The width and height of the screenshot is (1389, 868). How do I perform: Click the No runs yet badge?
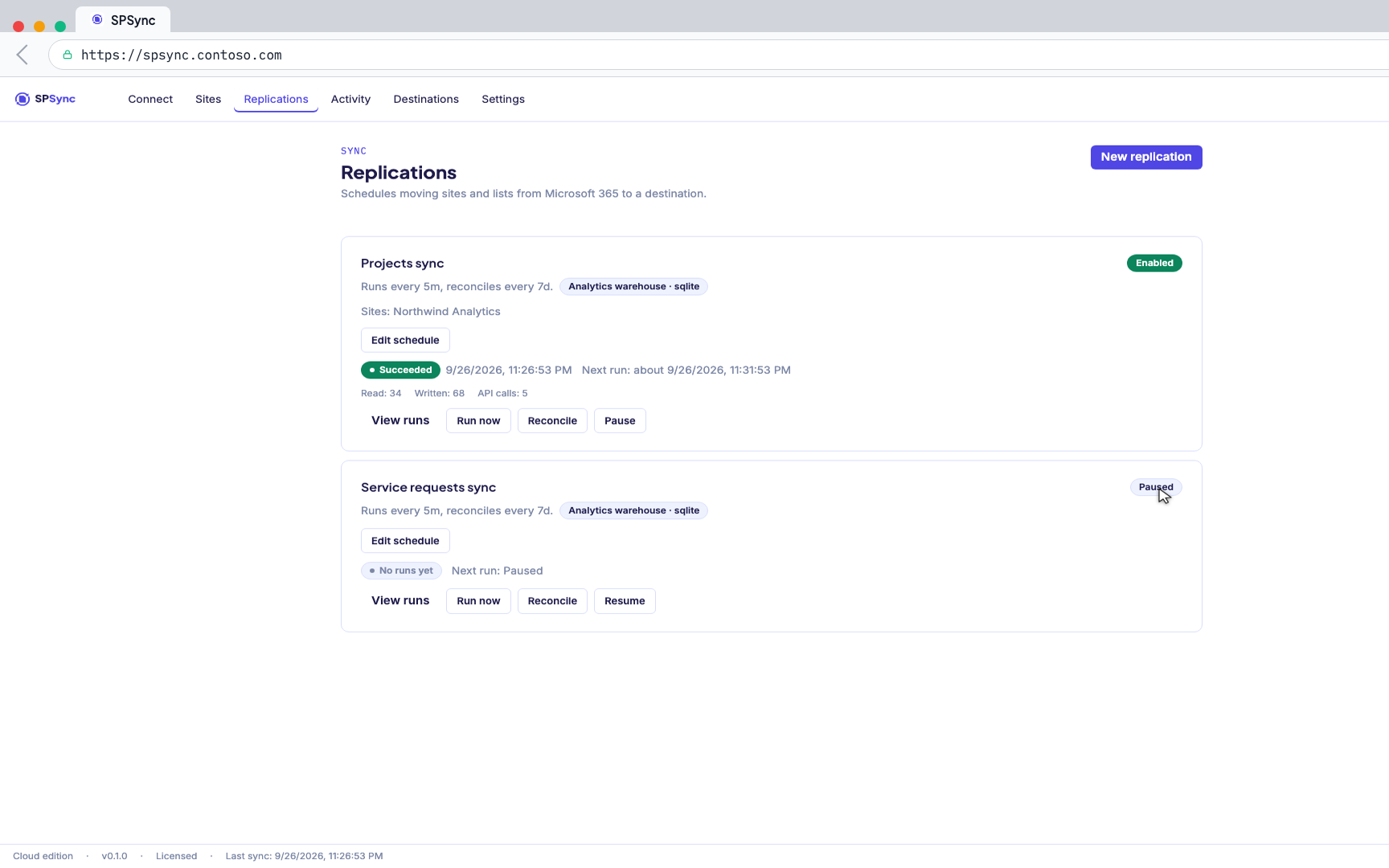coord(401,571)
